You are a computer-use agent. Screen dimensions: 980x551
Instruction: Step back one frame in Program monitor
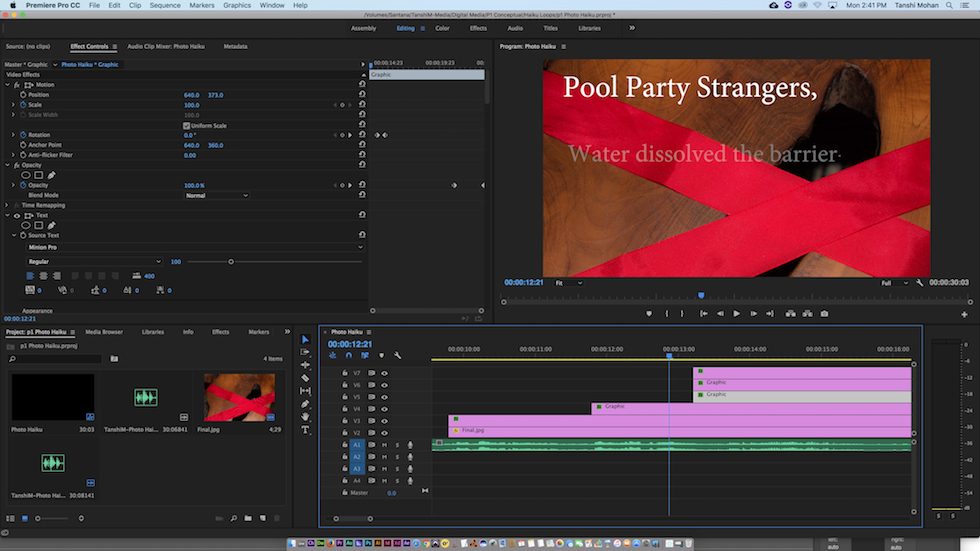pos(720,314)
